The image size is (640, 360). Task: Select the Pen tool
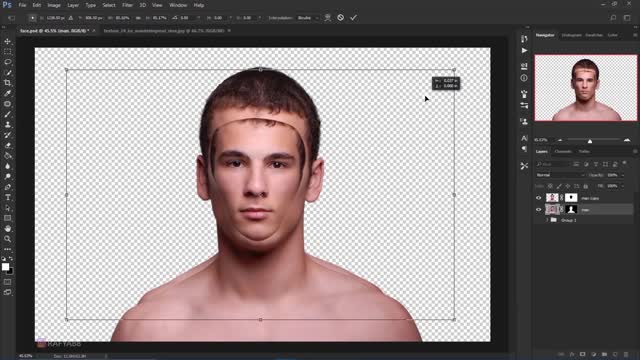pos(7,187)
